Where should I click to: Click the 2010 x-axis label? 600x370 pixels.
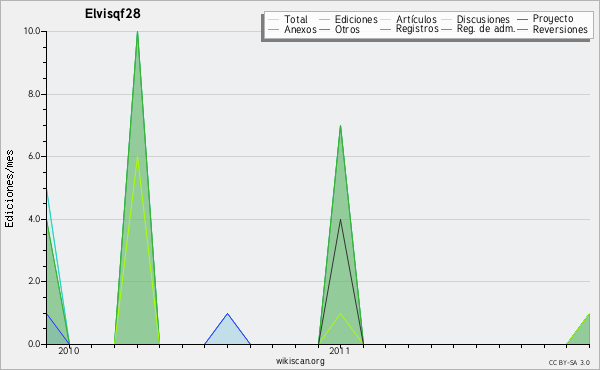click(x=69, y=351)
